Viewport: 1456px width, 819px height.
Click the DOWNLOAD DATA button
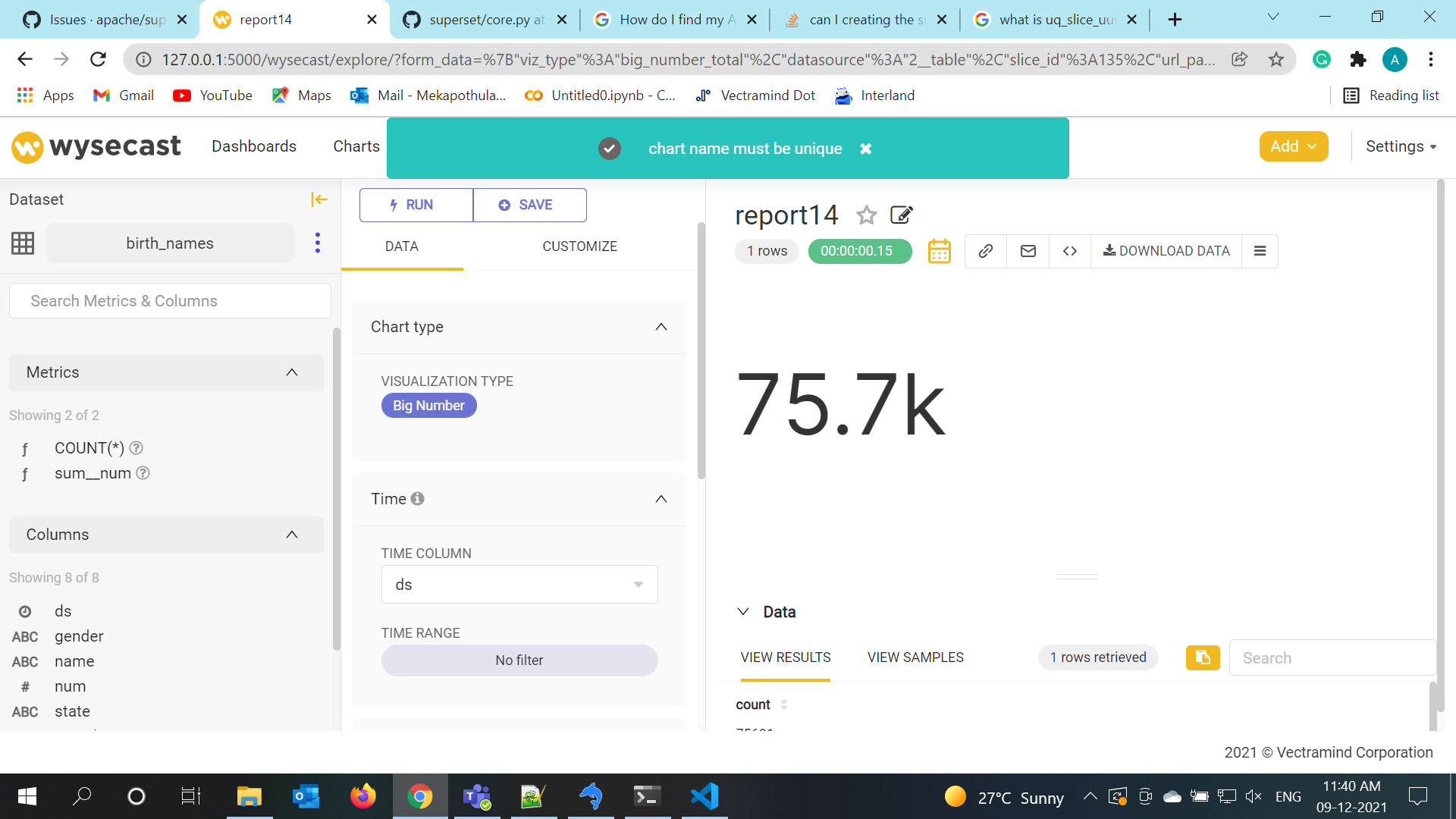[1166, 251]
